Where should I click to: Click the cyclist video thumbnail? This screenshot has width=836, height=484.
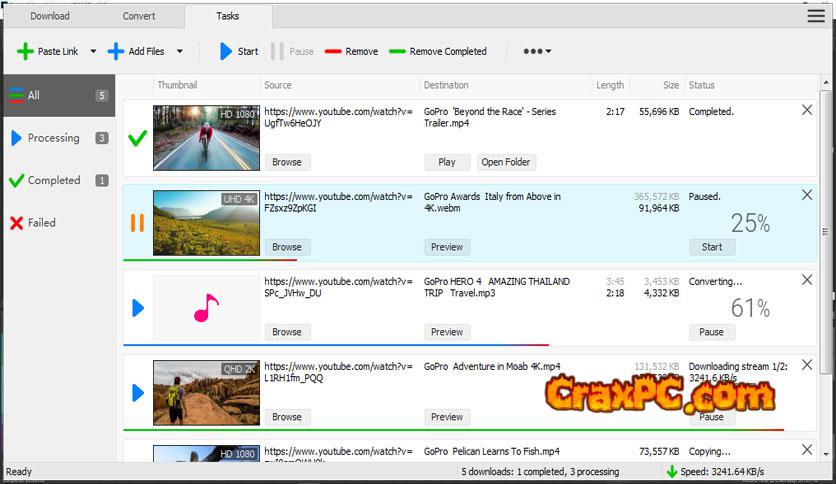[x=206, y=138]
